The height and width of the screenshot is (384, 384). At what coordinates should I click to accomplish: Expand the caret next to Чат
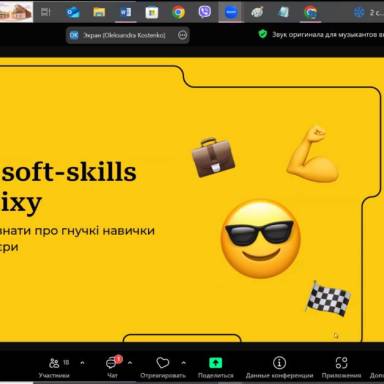(x=130, y=363)
